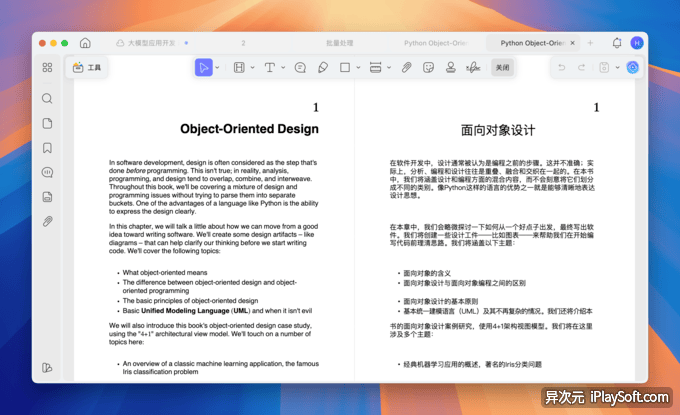Expand the cursor tool dropdown arrow

217,67
